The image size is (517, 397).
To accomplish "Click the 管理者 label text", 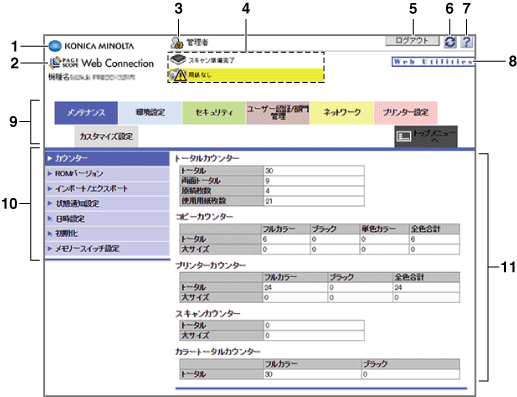I will pyautogui.click(x=197, y=42).
